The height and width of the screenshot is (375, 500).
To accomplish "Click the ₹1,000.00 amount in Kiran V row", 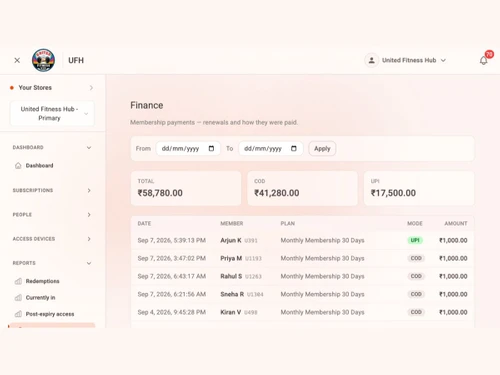I will pyautogui.click(x=453, y=312).
